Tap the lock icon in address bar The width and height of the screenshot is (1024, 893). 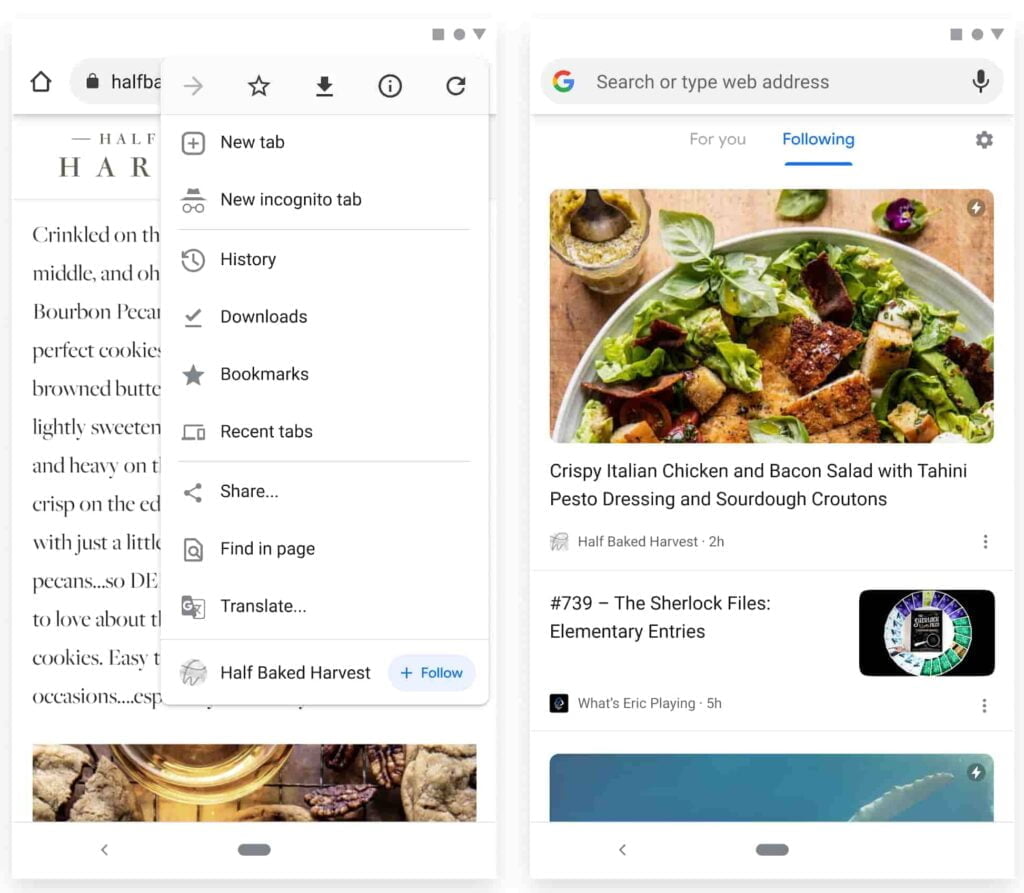click(93, 81)
